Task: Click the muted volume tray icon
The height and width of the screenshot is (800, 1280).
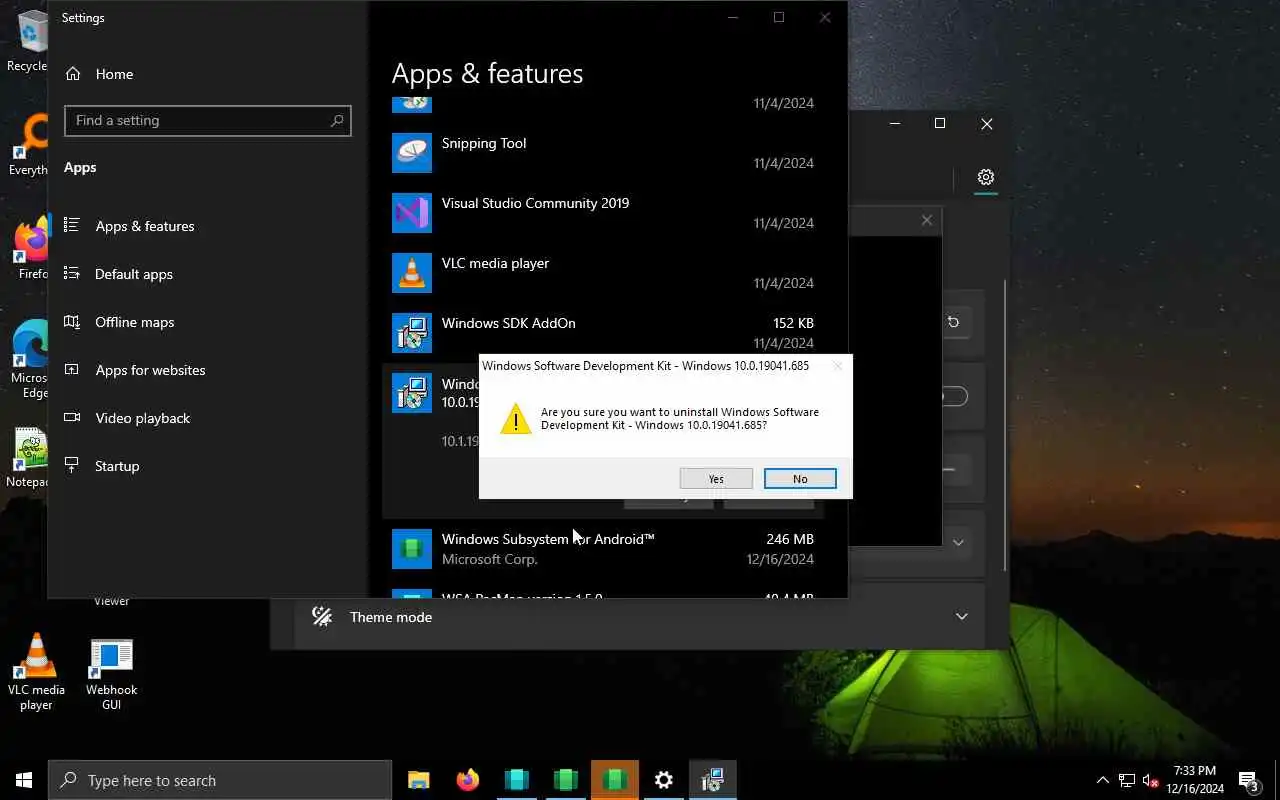Action: [1151, 780]
